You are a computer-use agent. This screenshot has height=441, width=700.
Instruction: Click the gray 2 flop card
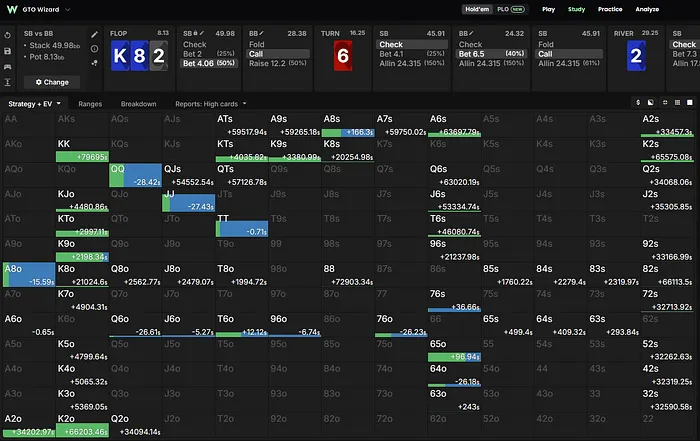158,56
